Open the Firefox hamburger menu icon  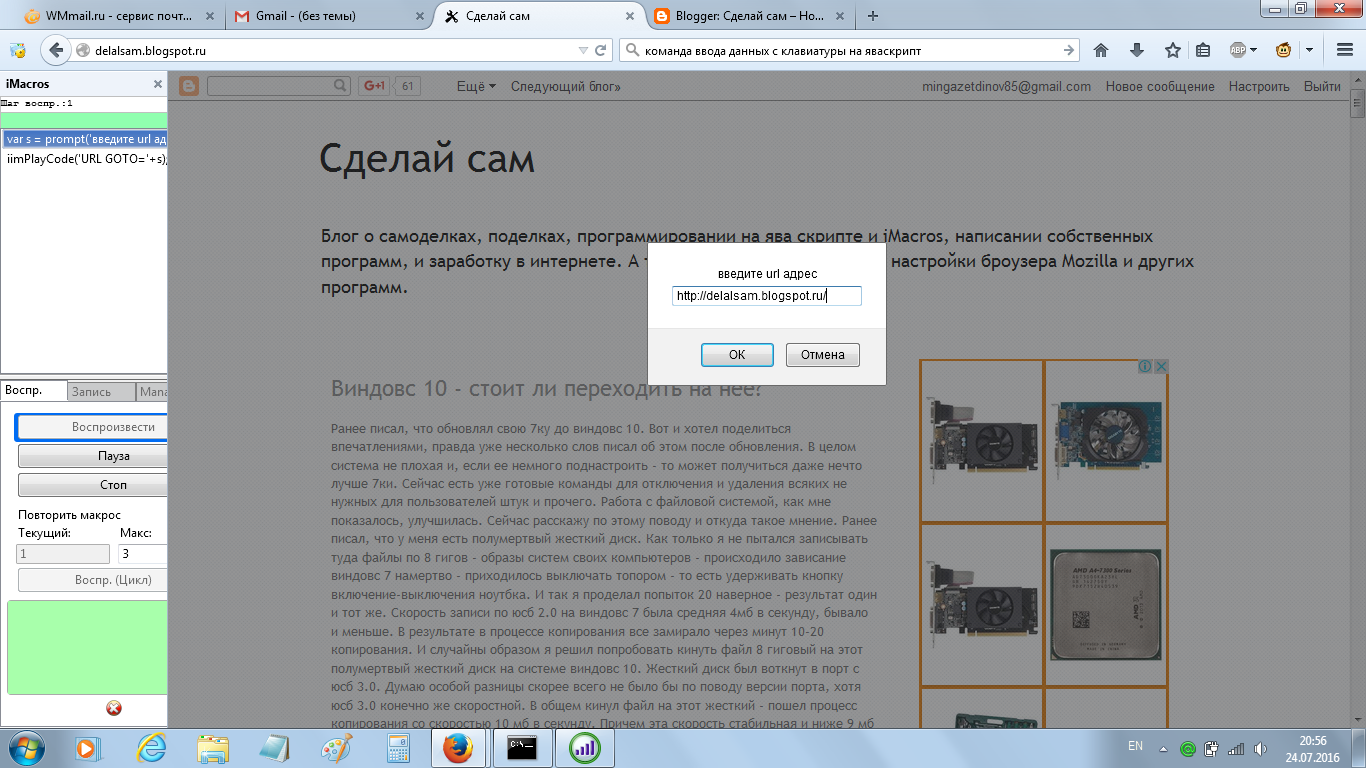coord(1345,50)
